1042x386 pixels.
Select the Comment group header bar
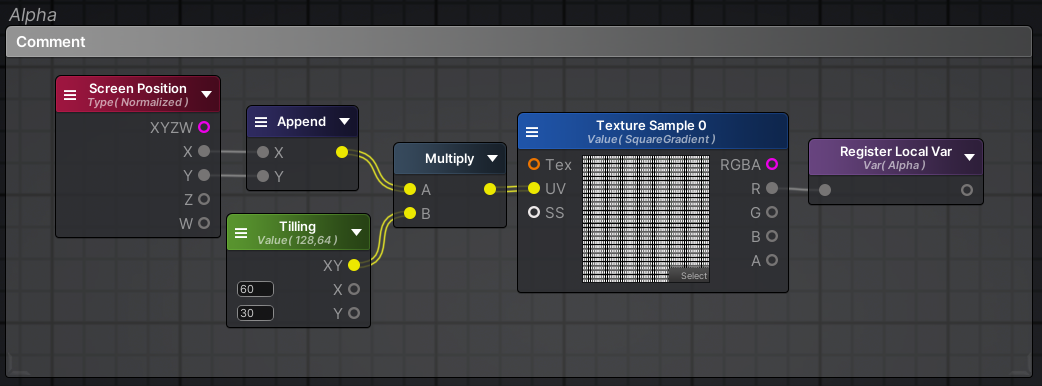pos(518,42)
